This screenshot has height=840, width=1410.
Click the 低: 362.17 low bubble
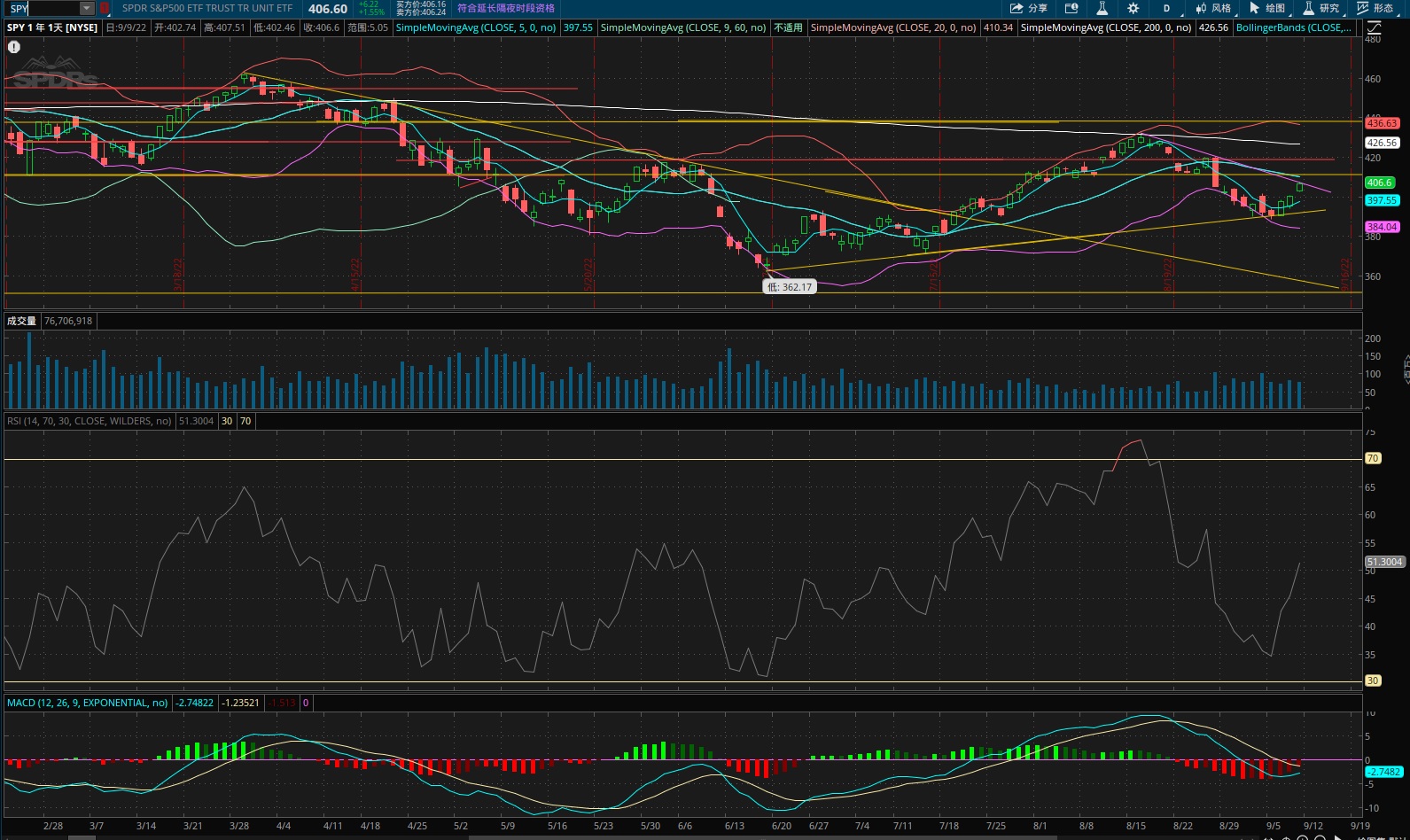coord(789,286)
